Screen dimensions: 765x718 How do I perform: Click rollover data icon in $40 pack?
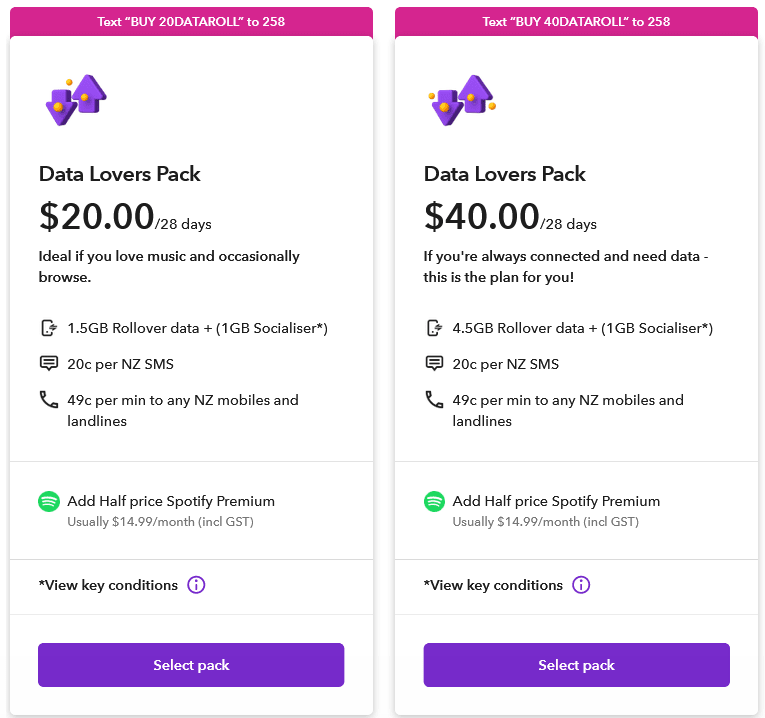434,328
